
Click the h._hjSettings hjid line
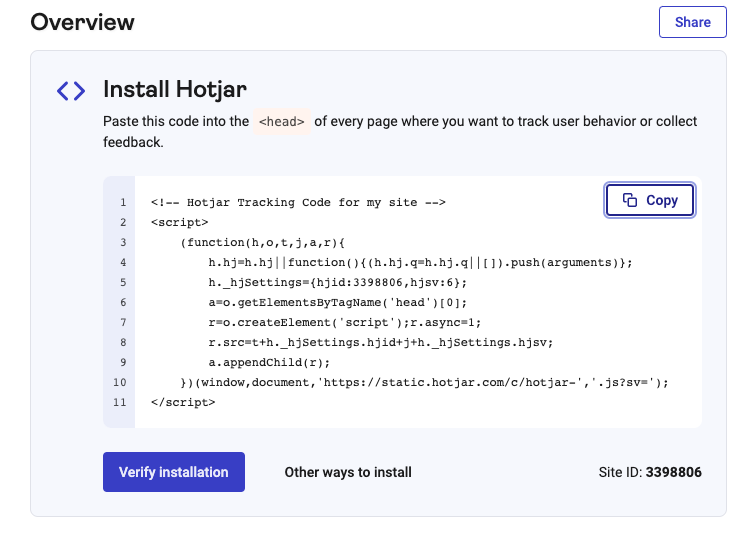pyautogui.click(x=337, y=282)
